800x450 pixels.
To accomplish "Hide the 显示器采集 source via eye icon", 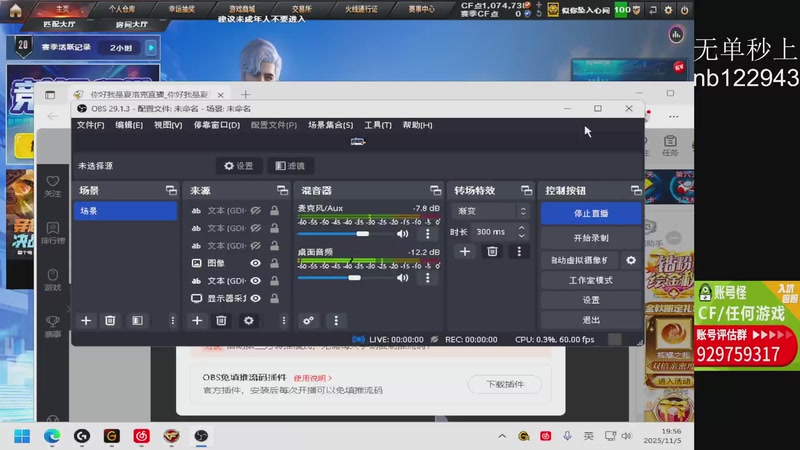I will 256,298.
